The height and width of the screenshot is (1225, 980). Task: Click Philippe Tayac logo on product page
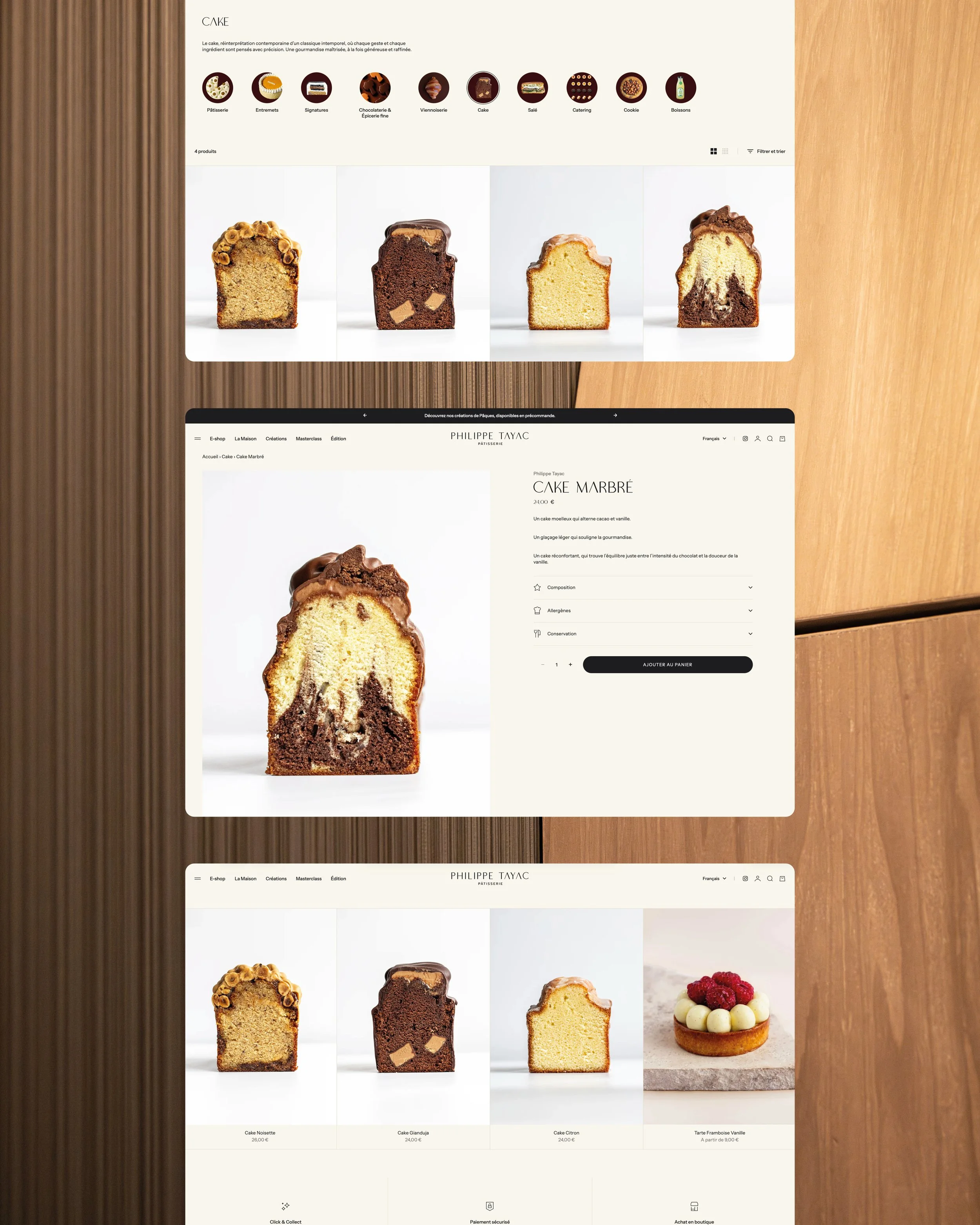[x=490, y=438]
